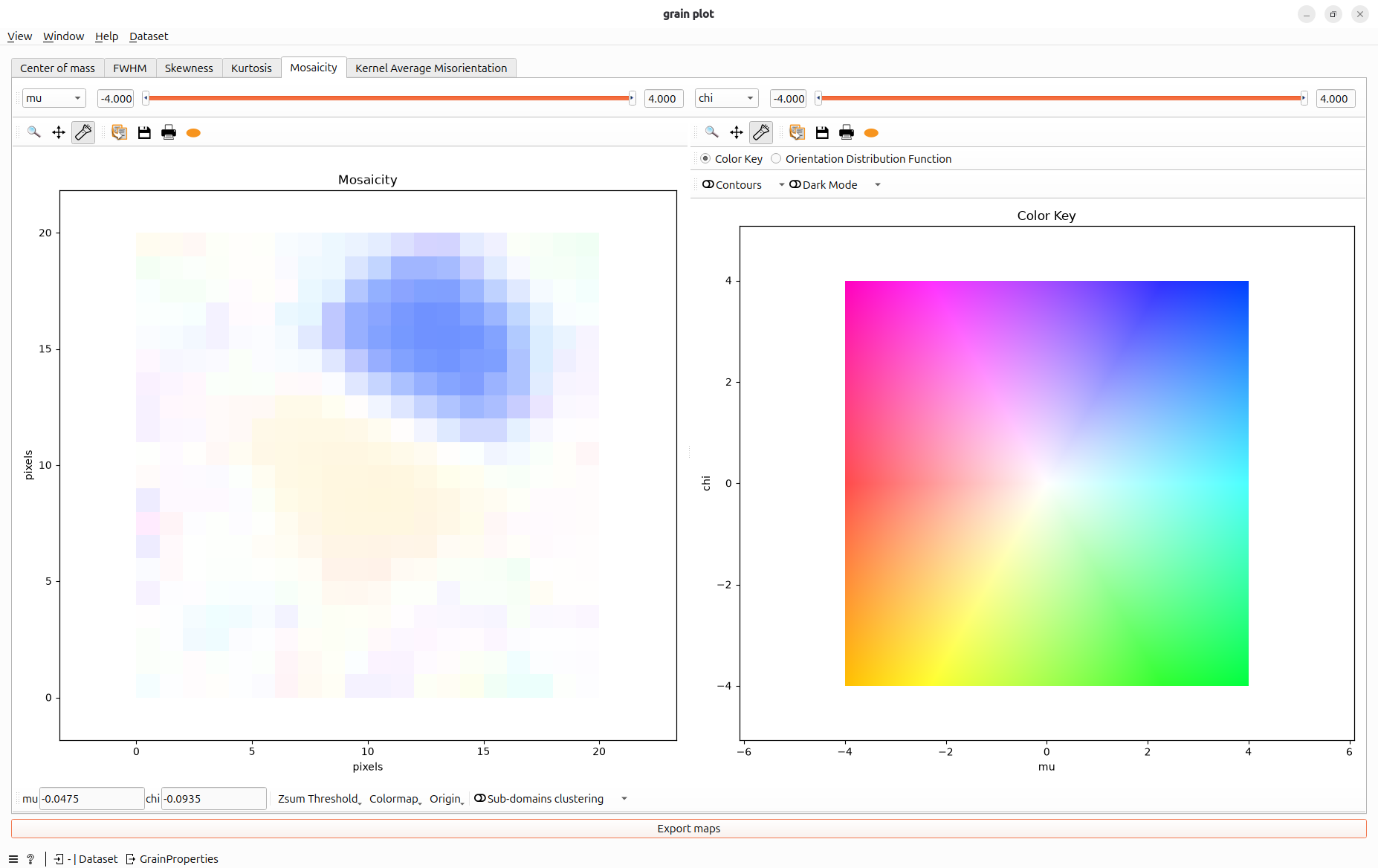1378x868 pixels.
Task: Click the mu range slider track
Action: tap(389, 98)
